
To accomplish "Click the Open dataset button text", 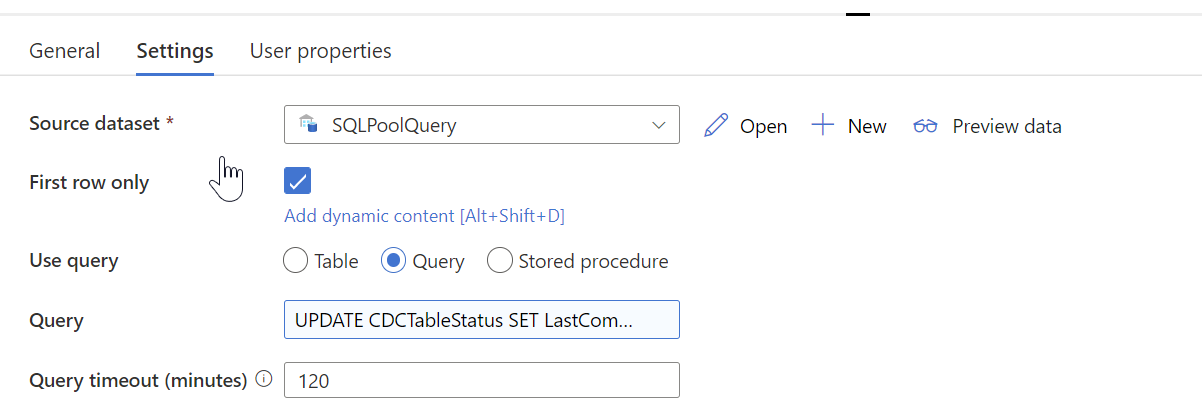I will pos(763,126).
